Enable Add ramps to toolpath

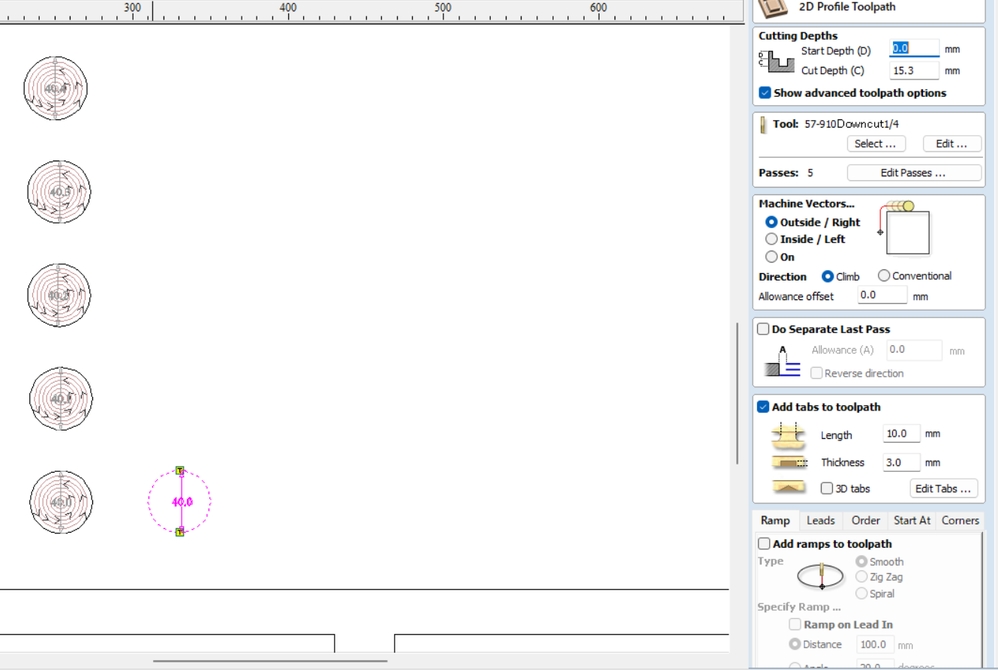click(x=764, y=543)
